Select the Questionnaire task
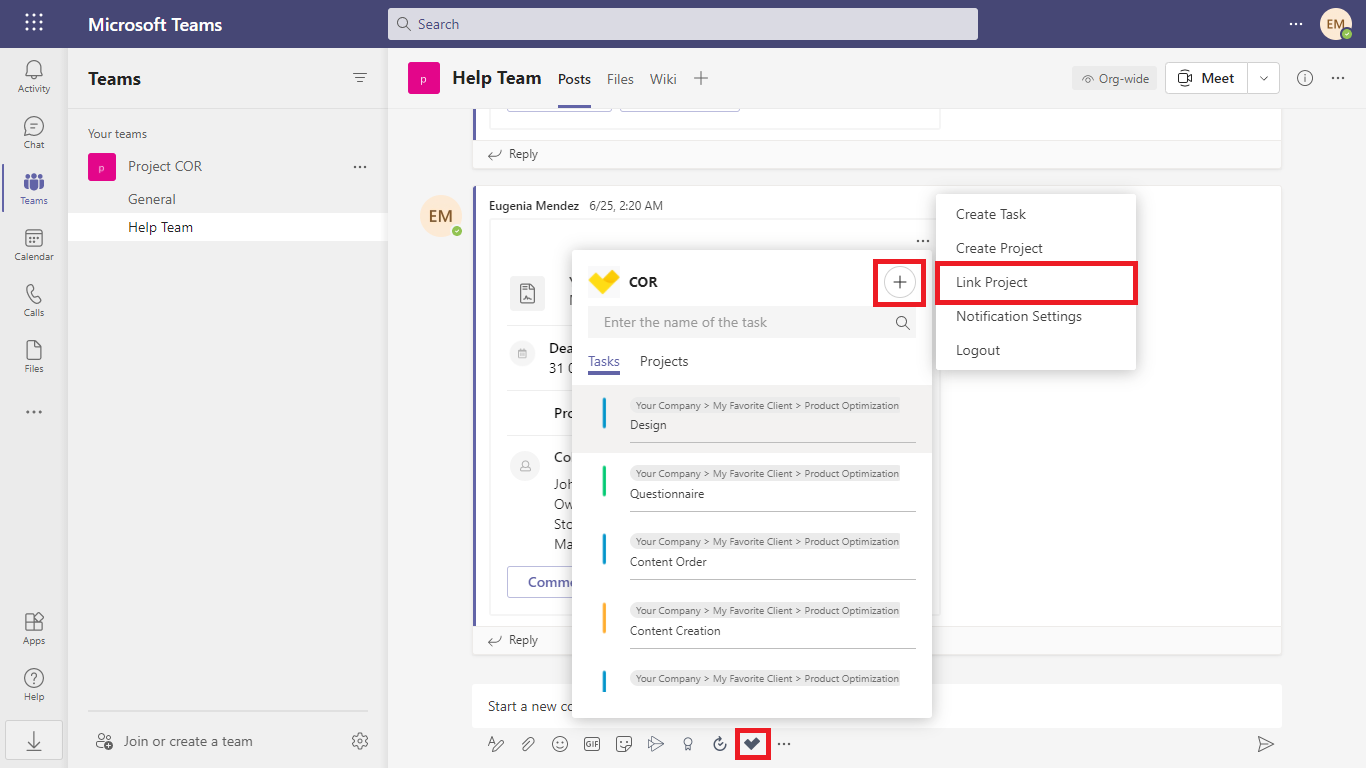This screenshot has width=1366, height=768. click(752, 487)
